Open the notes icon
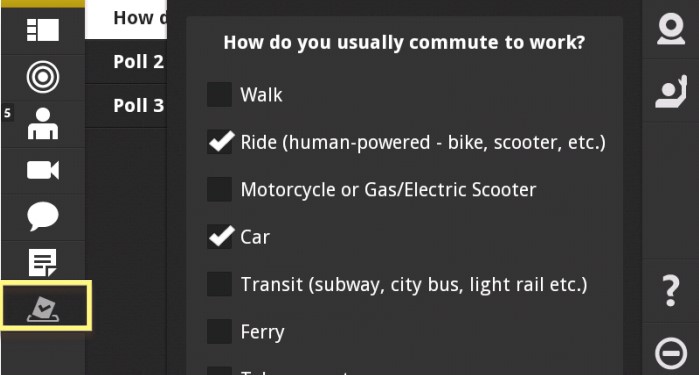 tap(43, 263)
